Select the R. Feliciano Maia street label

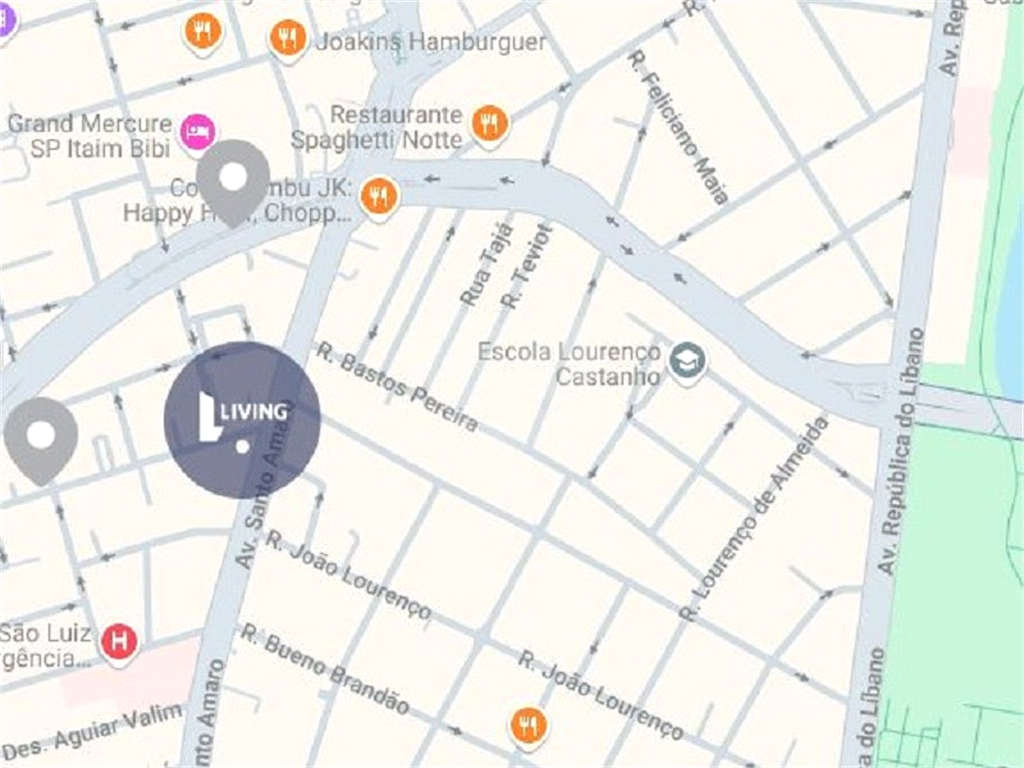click(678, 128)
